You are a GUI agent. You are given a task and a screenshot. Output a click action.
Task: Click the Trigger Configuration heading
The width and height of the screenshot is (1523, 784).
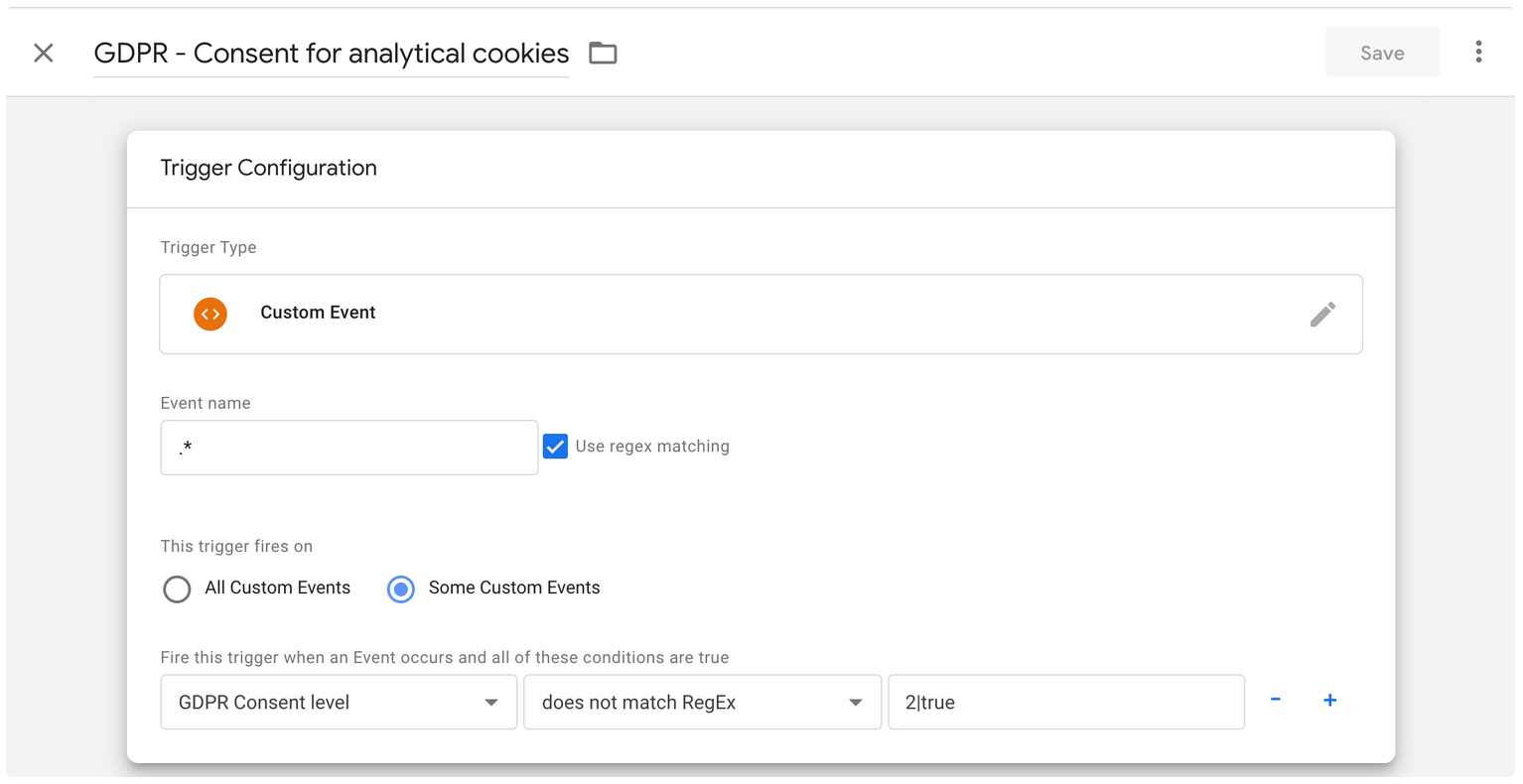coord(269,168)
